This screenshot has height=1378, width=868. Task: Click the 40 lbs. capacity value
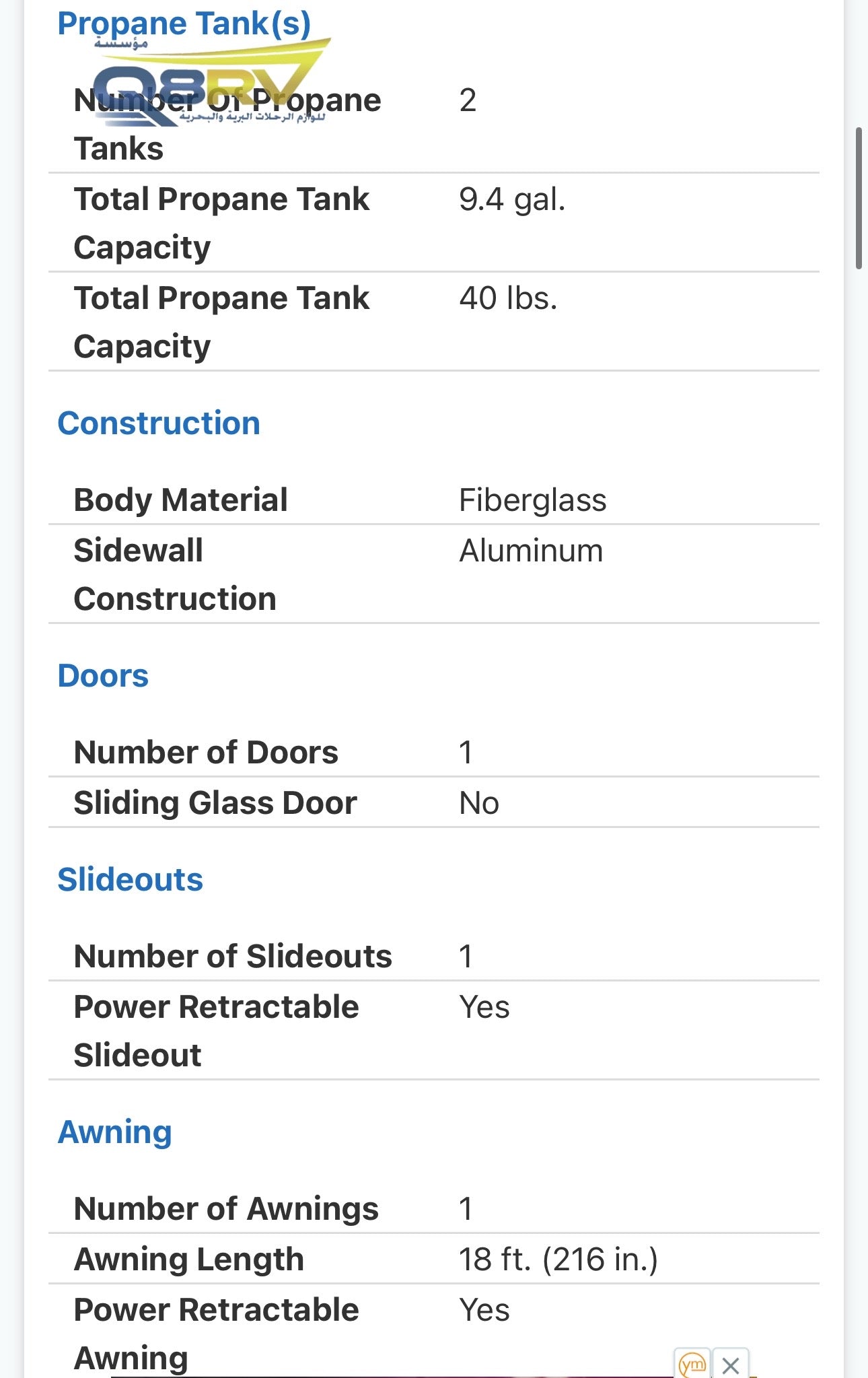[x=508, y=298]
